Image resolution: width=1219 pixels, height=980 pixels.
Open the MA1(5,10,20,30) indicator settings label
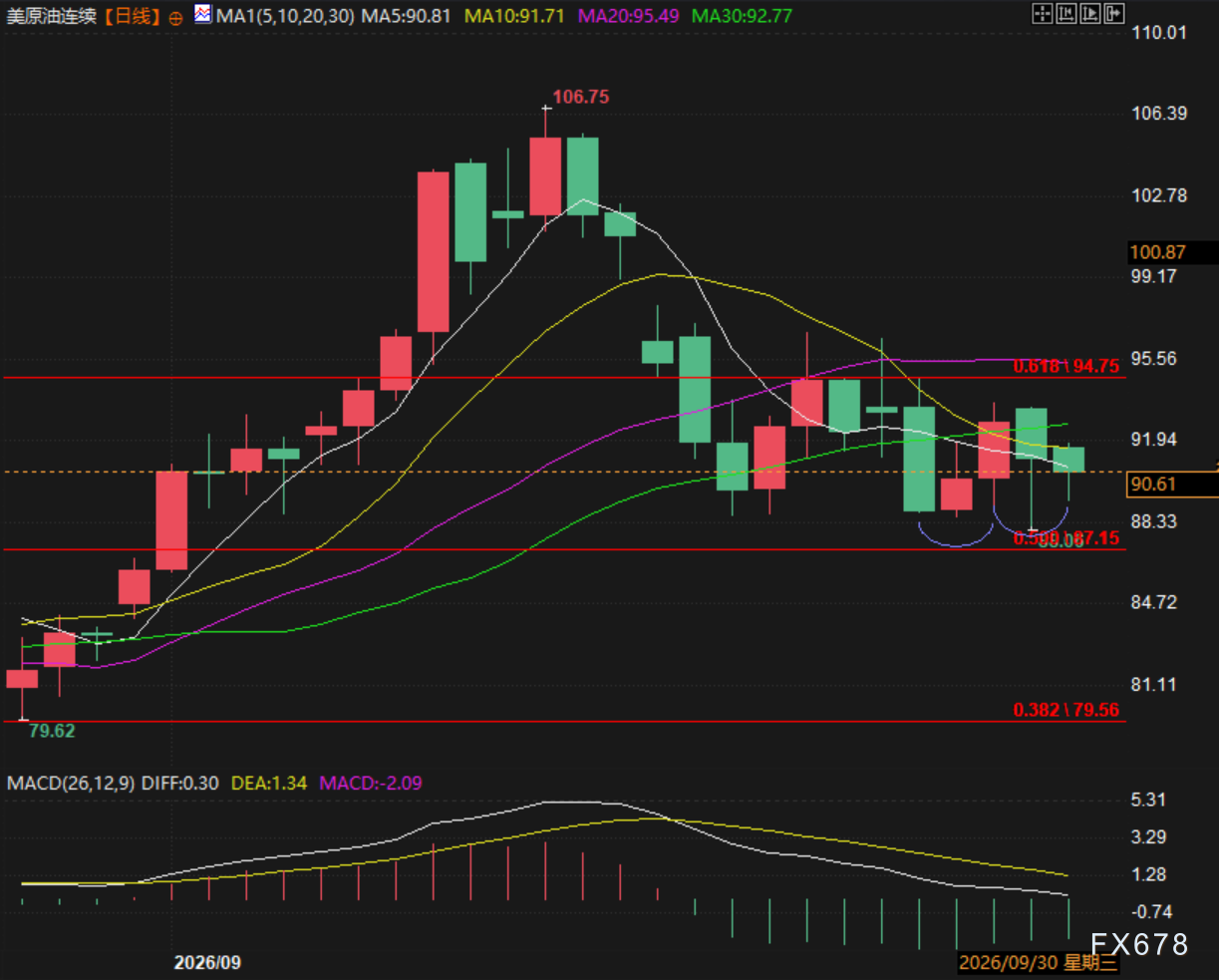[285, 16]
